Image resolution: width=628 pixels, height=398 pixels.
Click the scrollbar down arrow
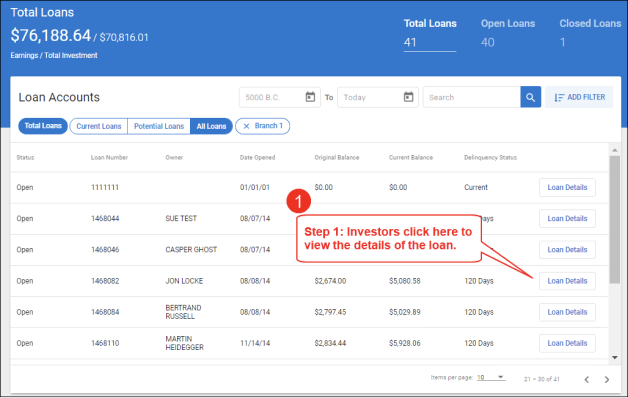coord(615,358)
